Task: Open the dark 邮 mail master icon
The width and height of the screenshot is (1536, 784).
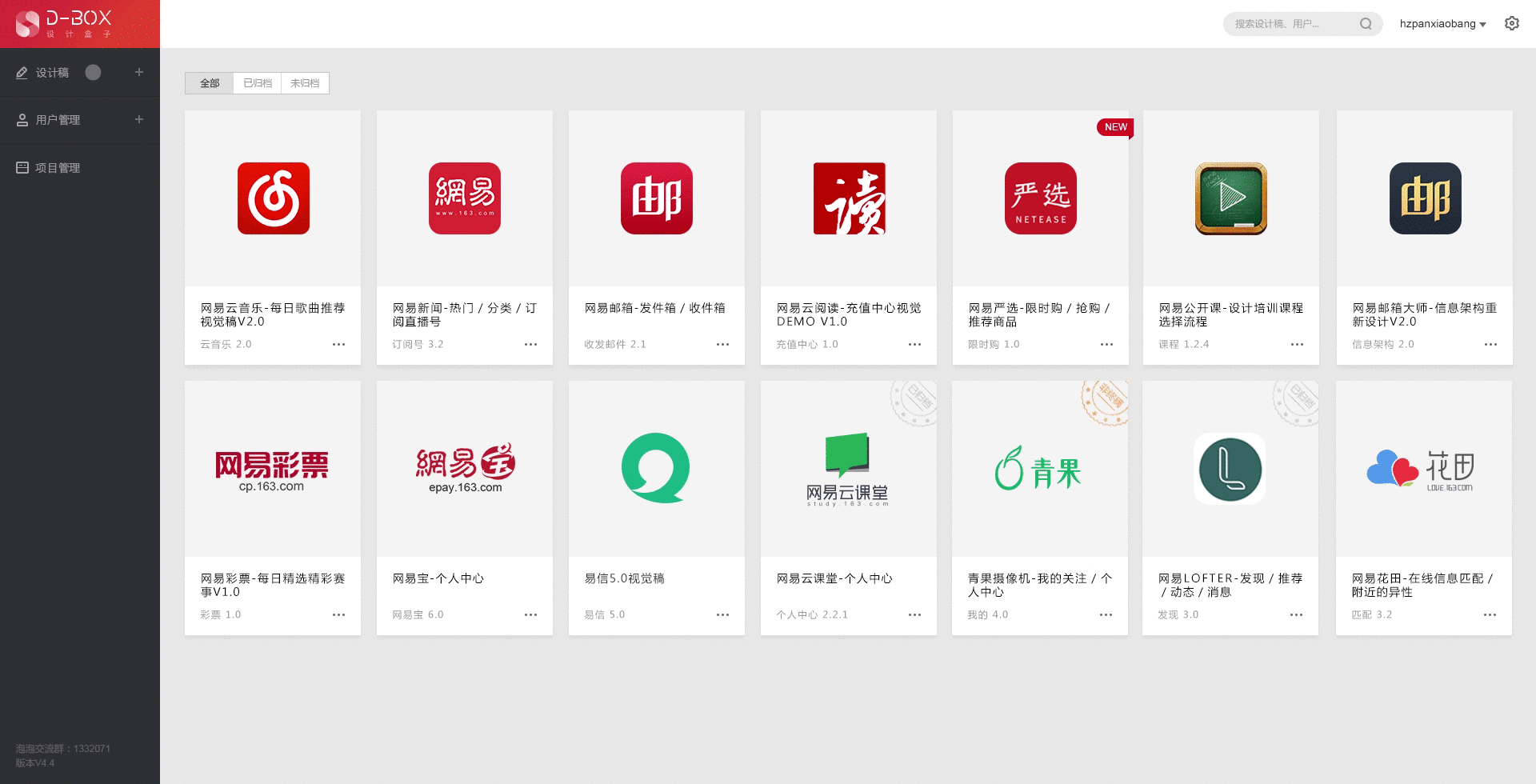Action: 1426,198
